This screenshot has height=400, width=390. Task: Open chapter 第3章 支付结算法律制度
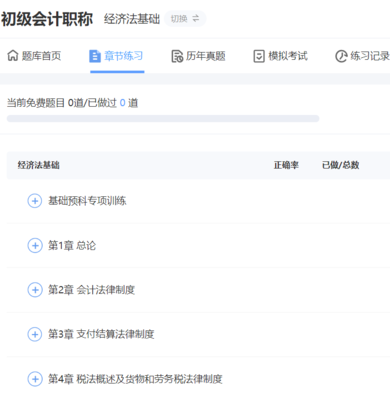(x=101, y=334)
